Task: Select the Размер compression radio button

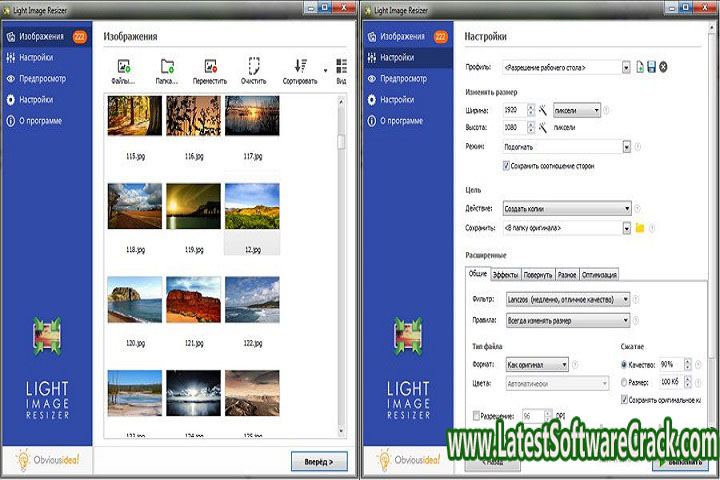Action: click(x=625, y=382)
